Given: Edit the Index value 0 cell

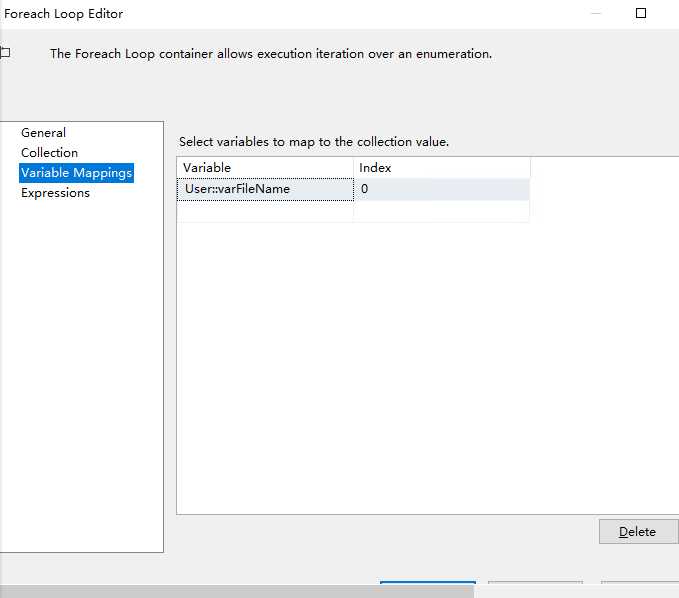Looking at the screenshot, I should coord(441,189).
